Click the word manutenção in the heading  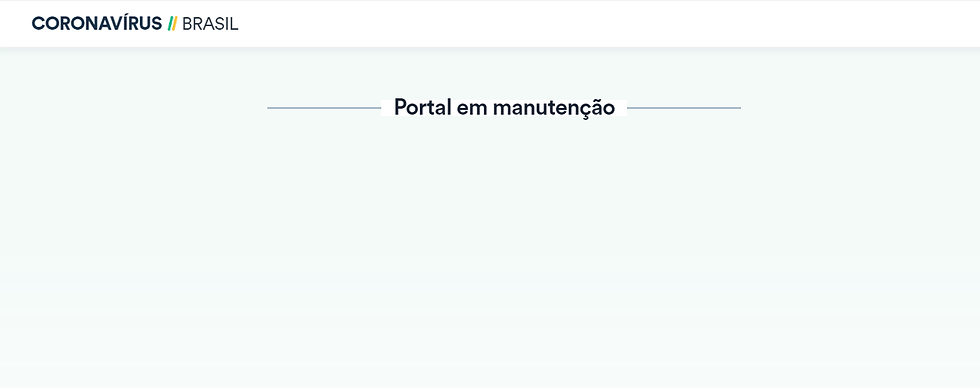[x=554, y=108]
